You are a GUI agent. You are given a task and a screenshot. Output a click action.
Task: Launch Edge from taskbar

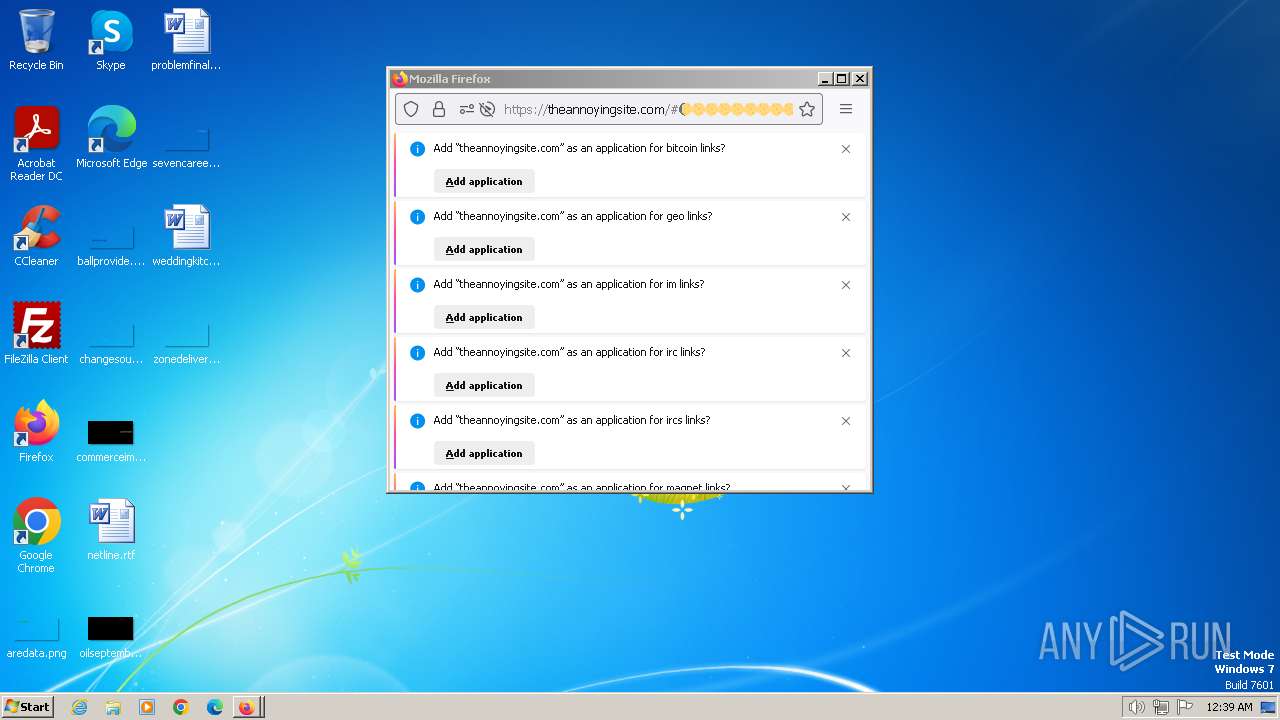click(x=215, y=707)
